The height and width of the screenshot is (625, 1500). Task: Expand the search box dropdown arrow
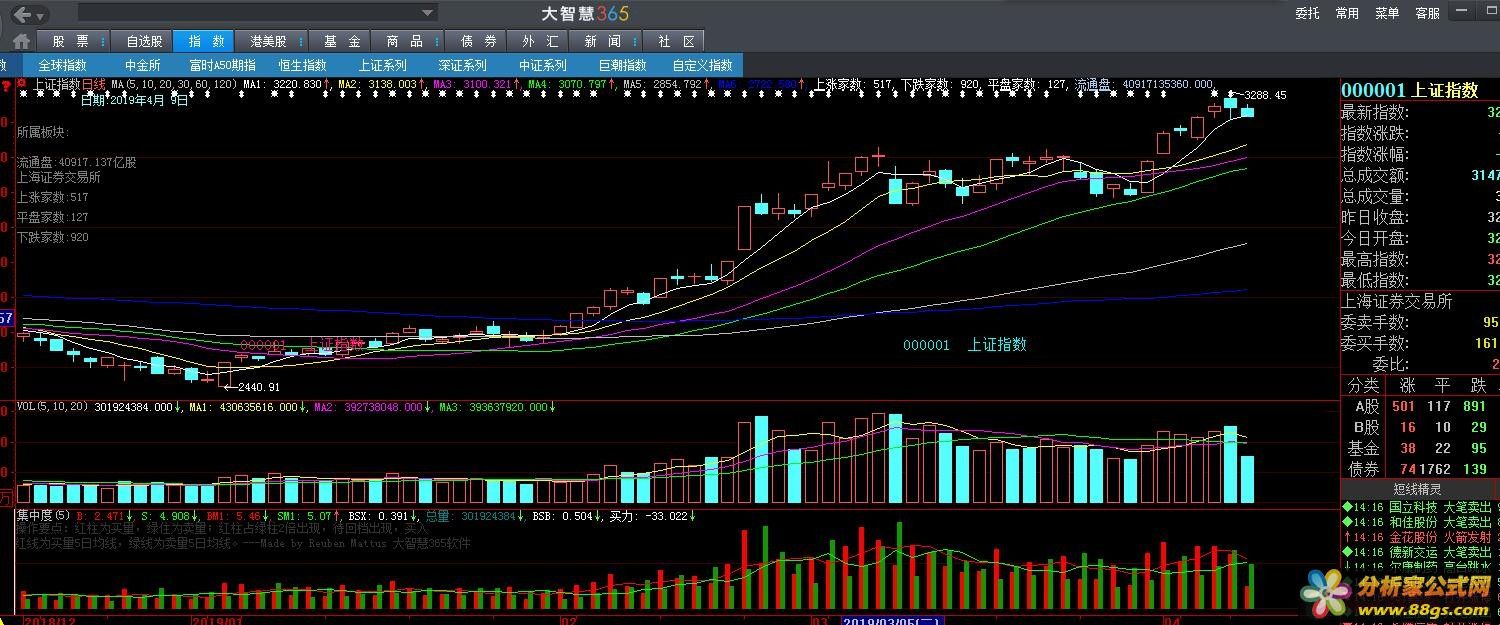point(428,13)
